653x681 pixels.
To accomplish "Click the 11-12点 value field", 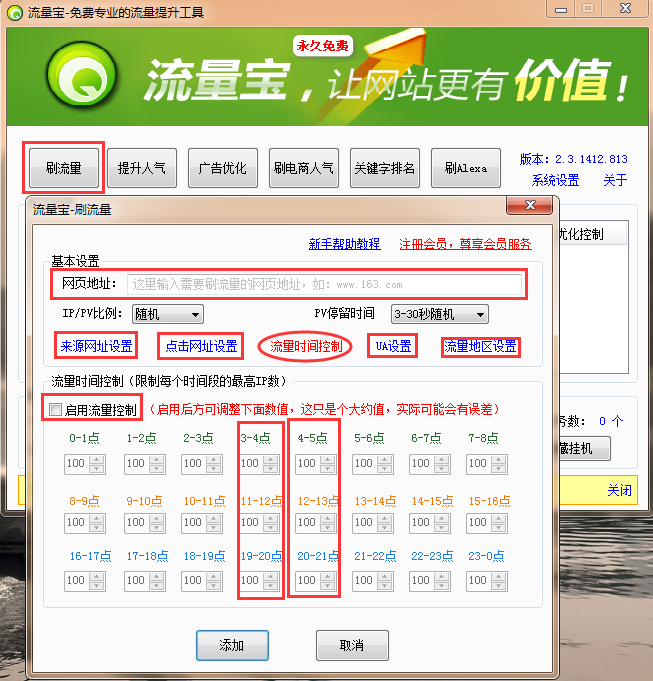I will tap(252, 522).
